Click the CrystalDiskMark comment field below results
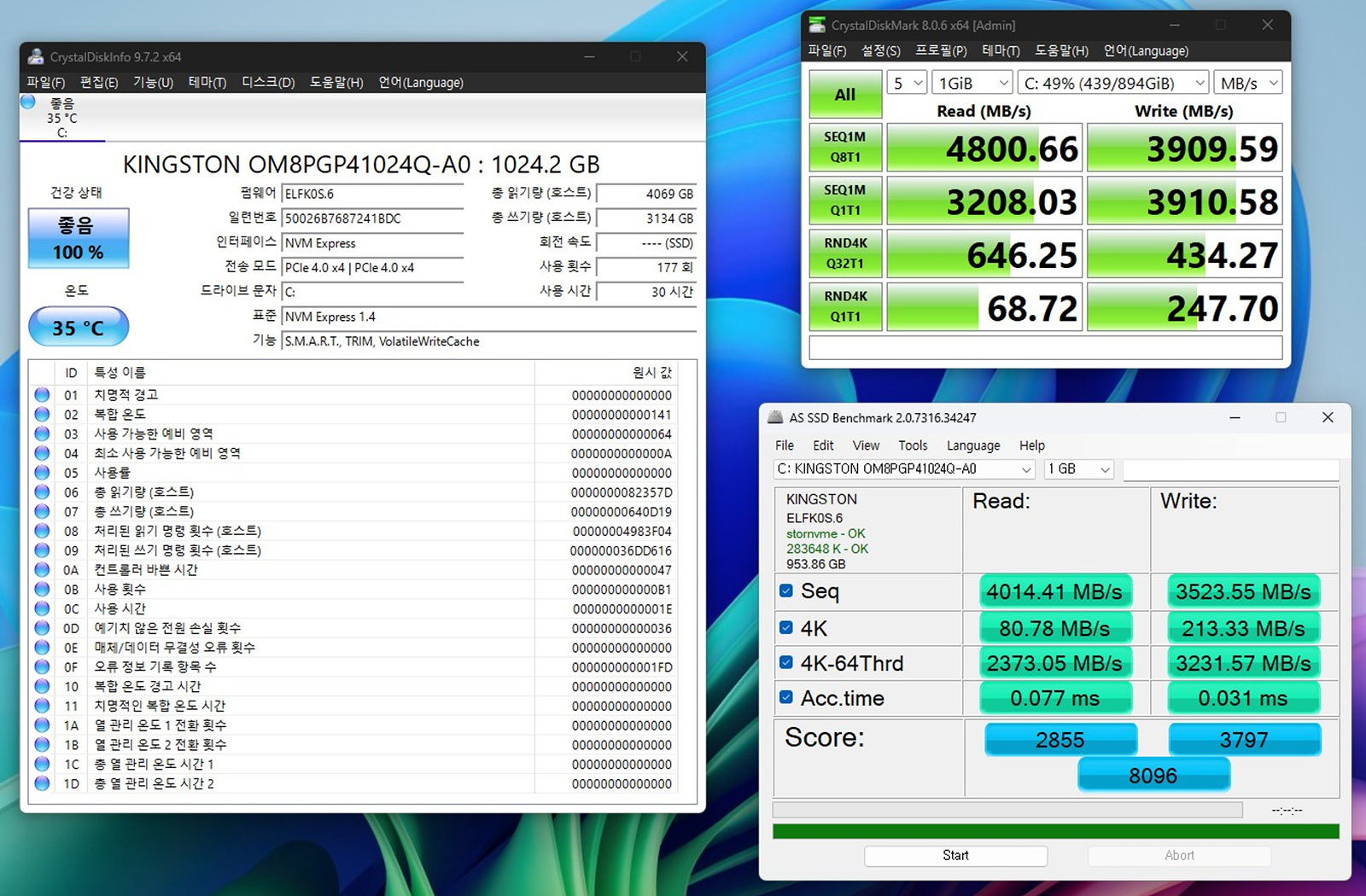 click(x=1046, y=347)
